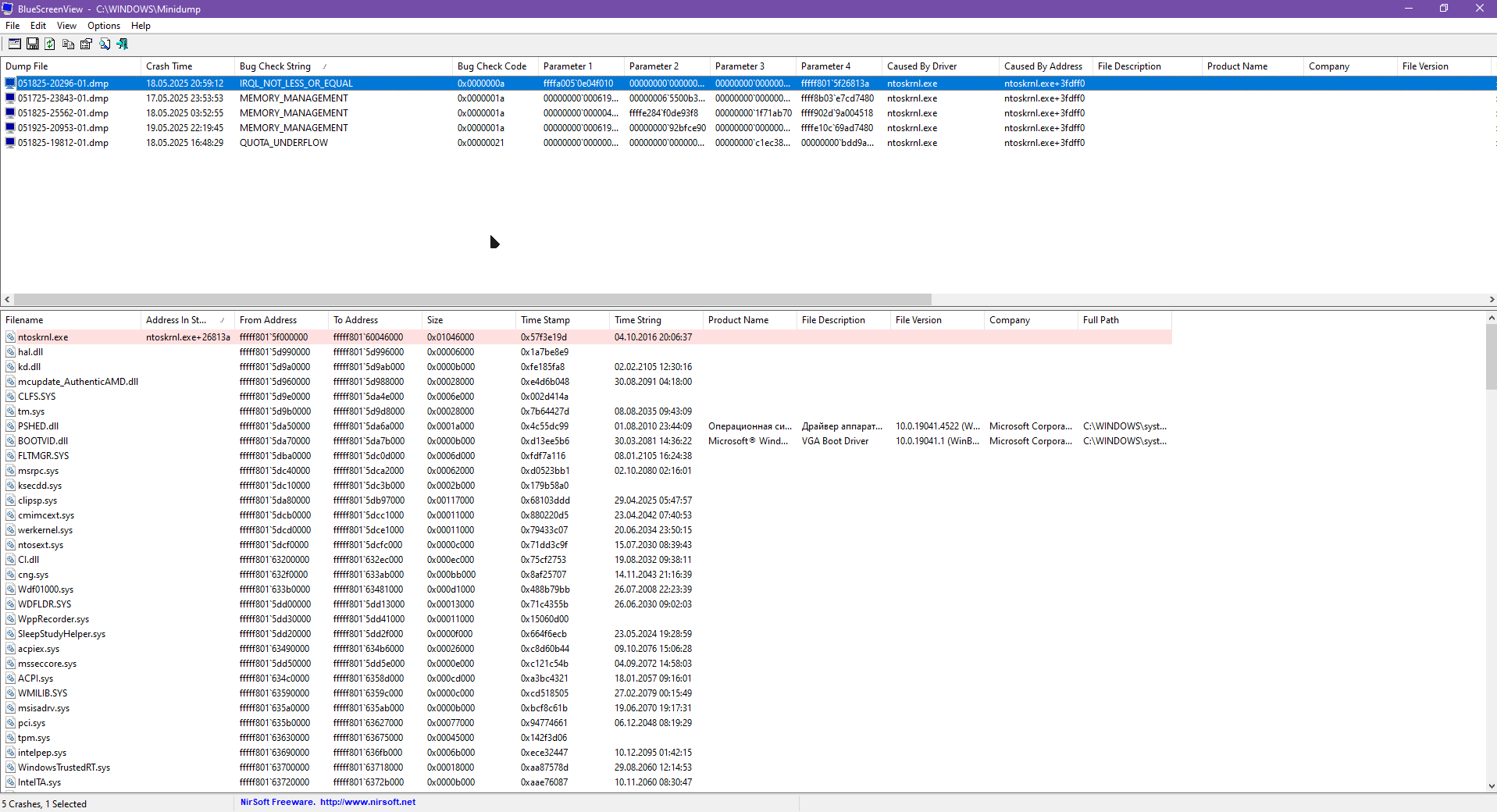Click the ACPI.sys file icon
The width and height of the screenshot is (1497, 812).
click(11, 678)
